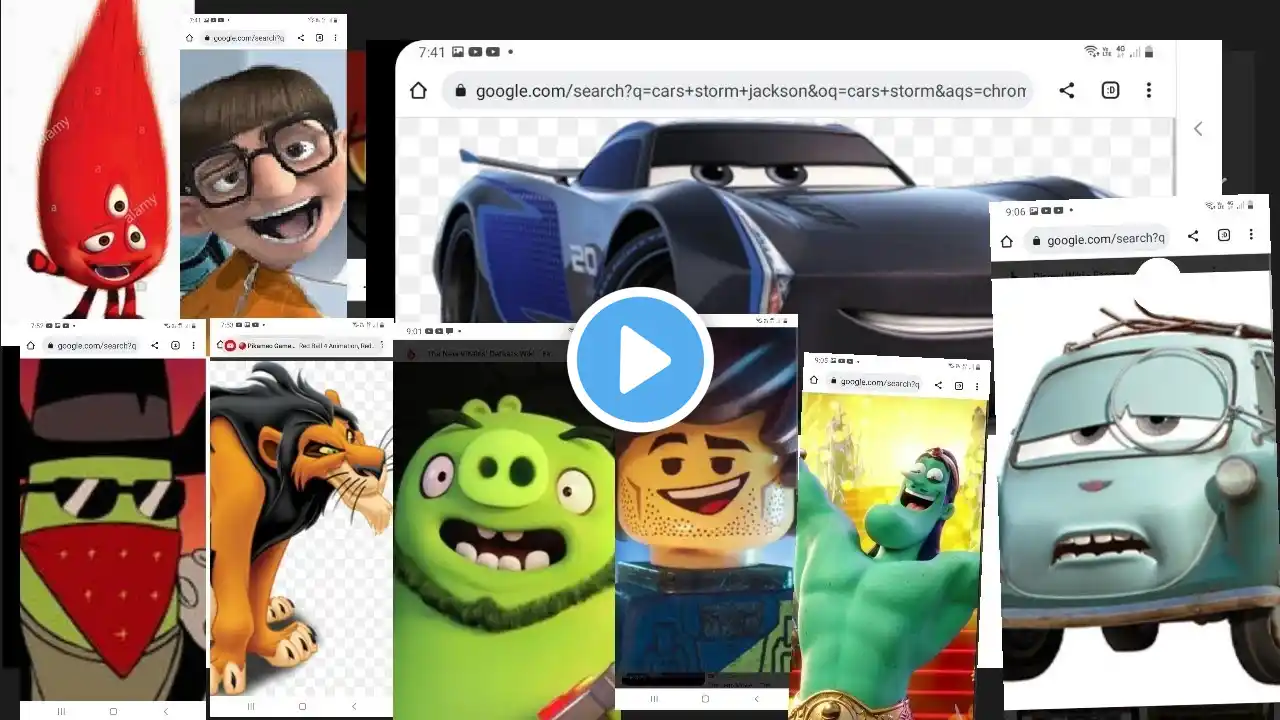The height and width of the screenshot is (720, 1280).
Task: Open three-dot menu in the red bandana window
Action: [x=193, y=346]
